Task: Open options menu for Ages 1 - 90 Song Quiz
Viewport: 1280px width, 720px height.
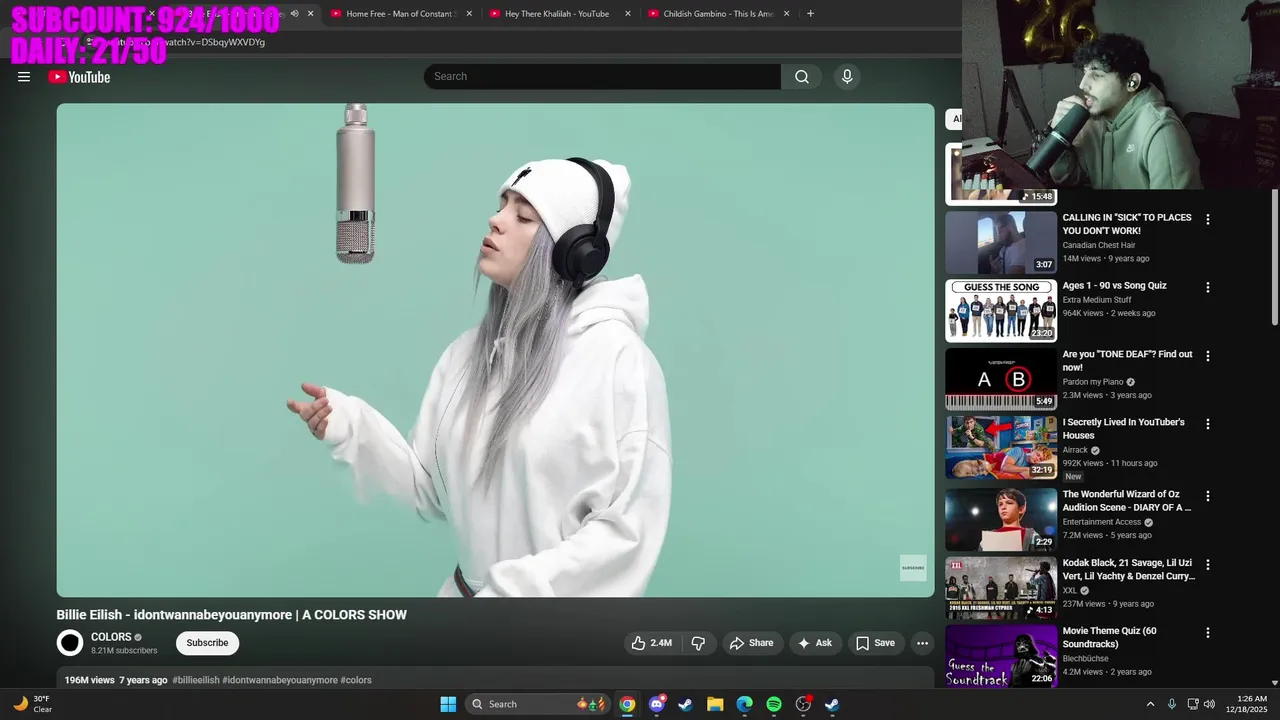Action: coord(1207,287)
